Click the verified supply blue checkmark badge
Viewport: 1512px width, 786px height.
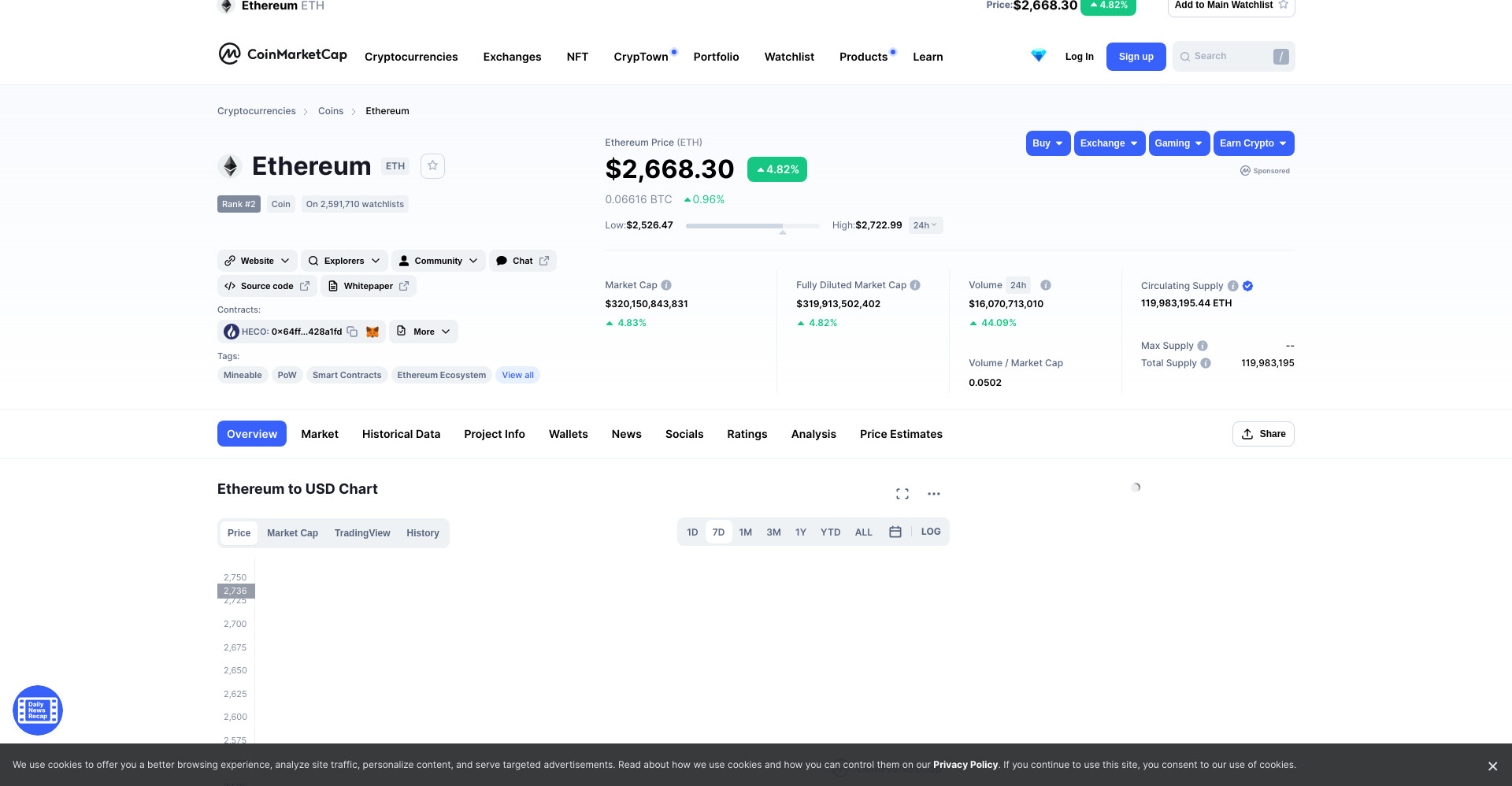coord(1248,286)
